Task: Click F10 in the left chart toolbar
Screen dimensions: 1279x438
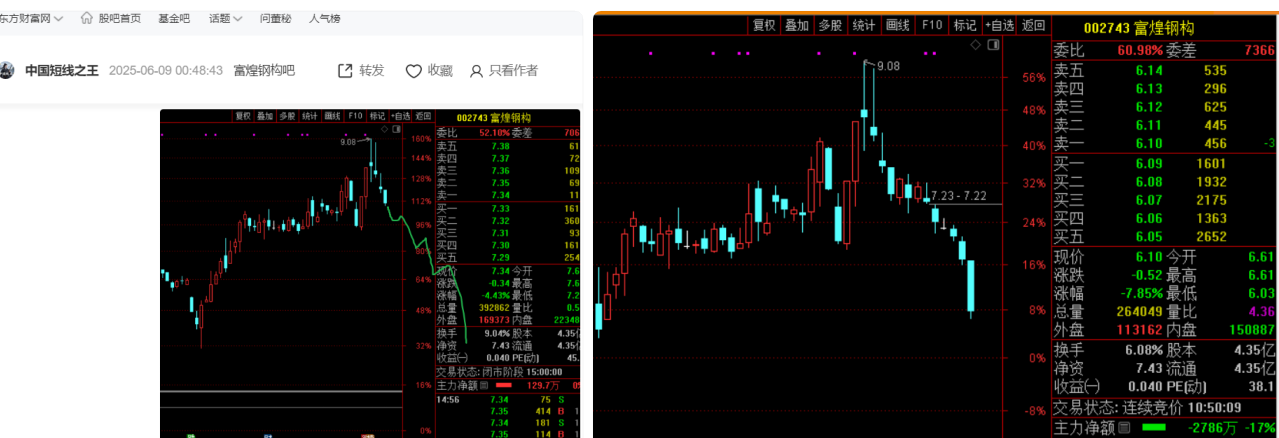Action: click(355, 116)
